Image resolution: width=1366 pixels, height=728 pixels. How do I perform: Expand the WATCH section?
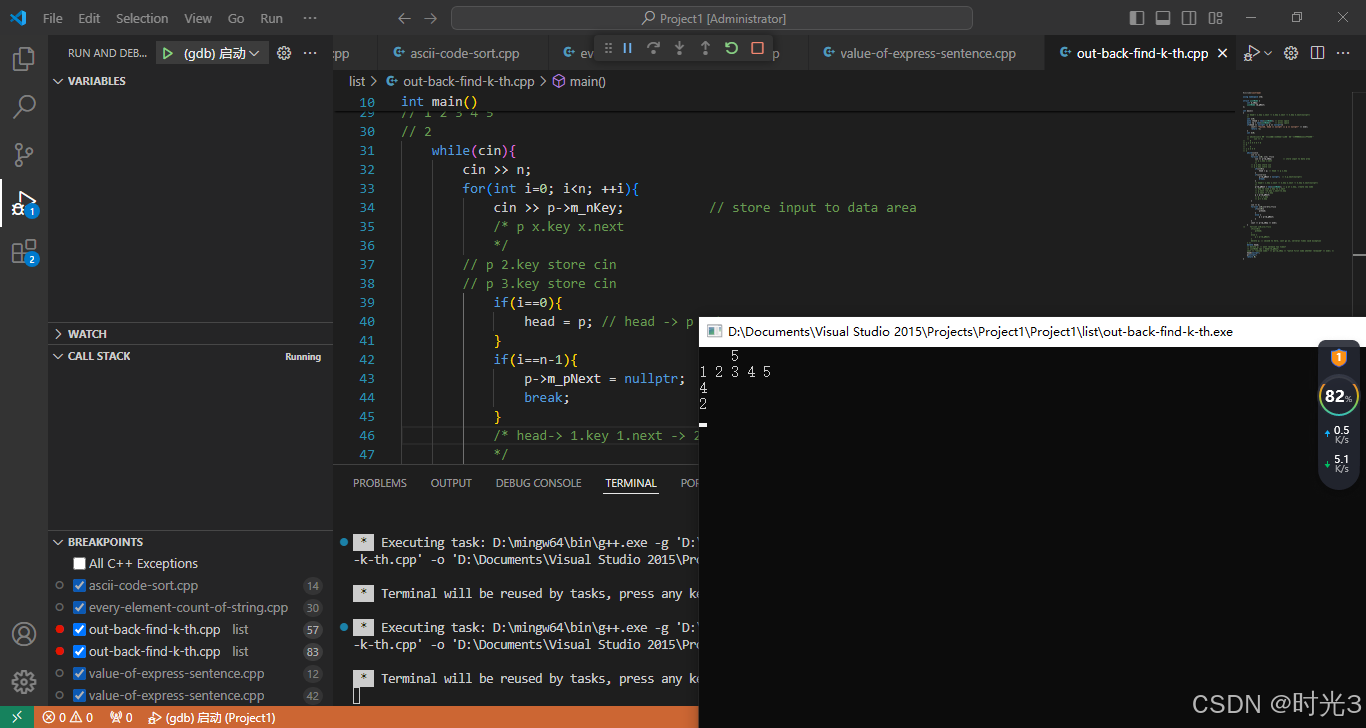click(190, 334)
